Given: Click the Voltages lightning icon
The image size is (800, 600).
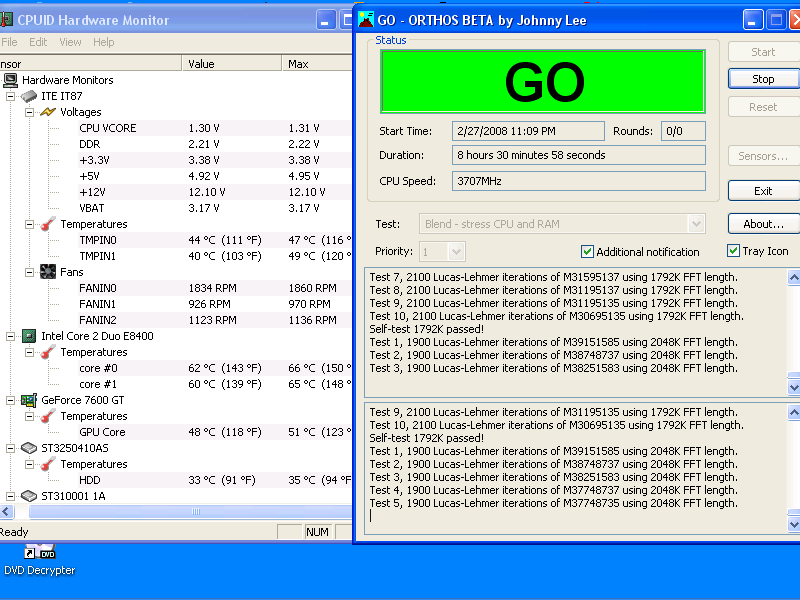Looking at the screenshot, I should click(x=48, y=112).
